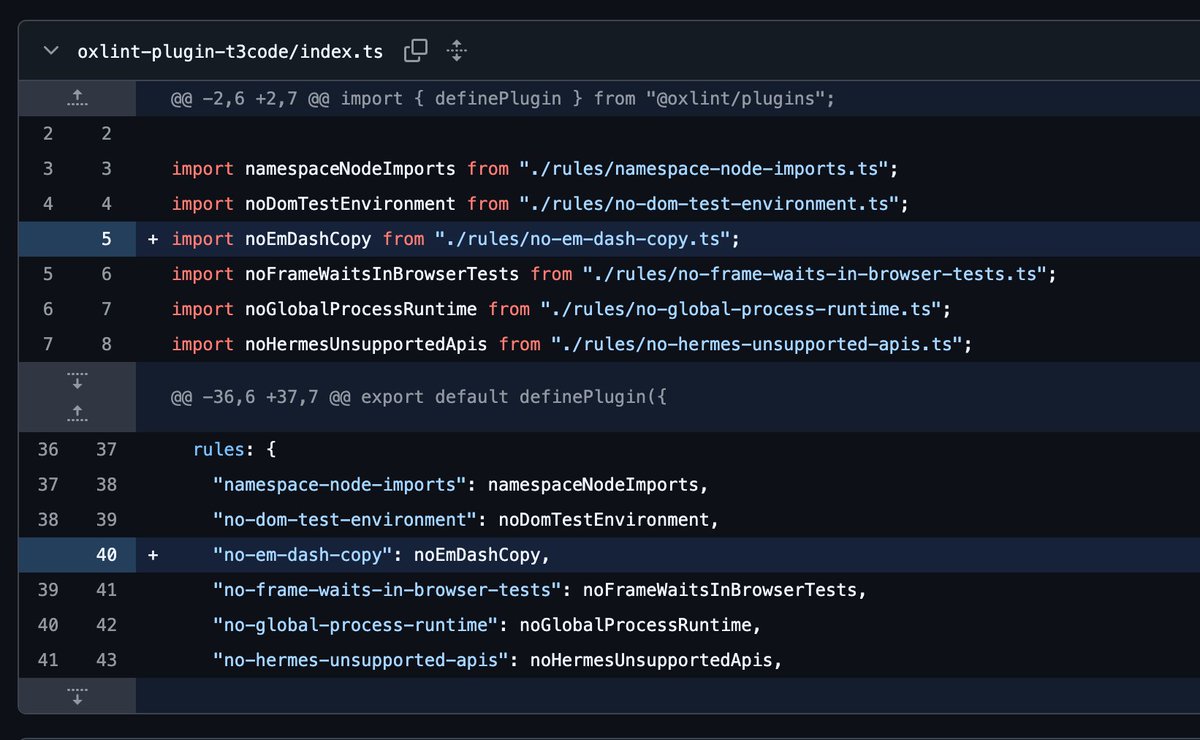Viewport: 1200px width, 740px height.
Task: Expand up above the rules hunk
Action: point(77,413)
